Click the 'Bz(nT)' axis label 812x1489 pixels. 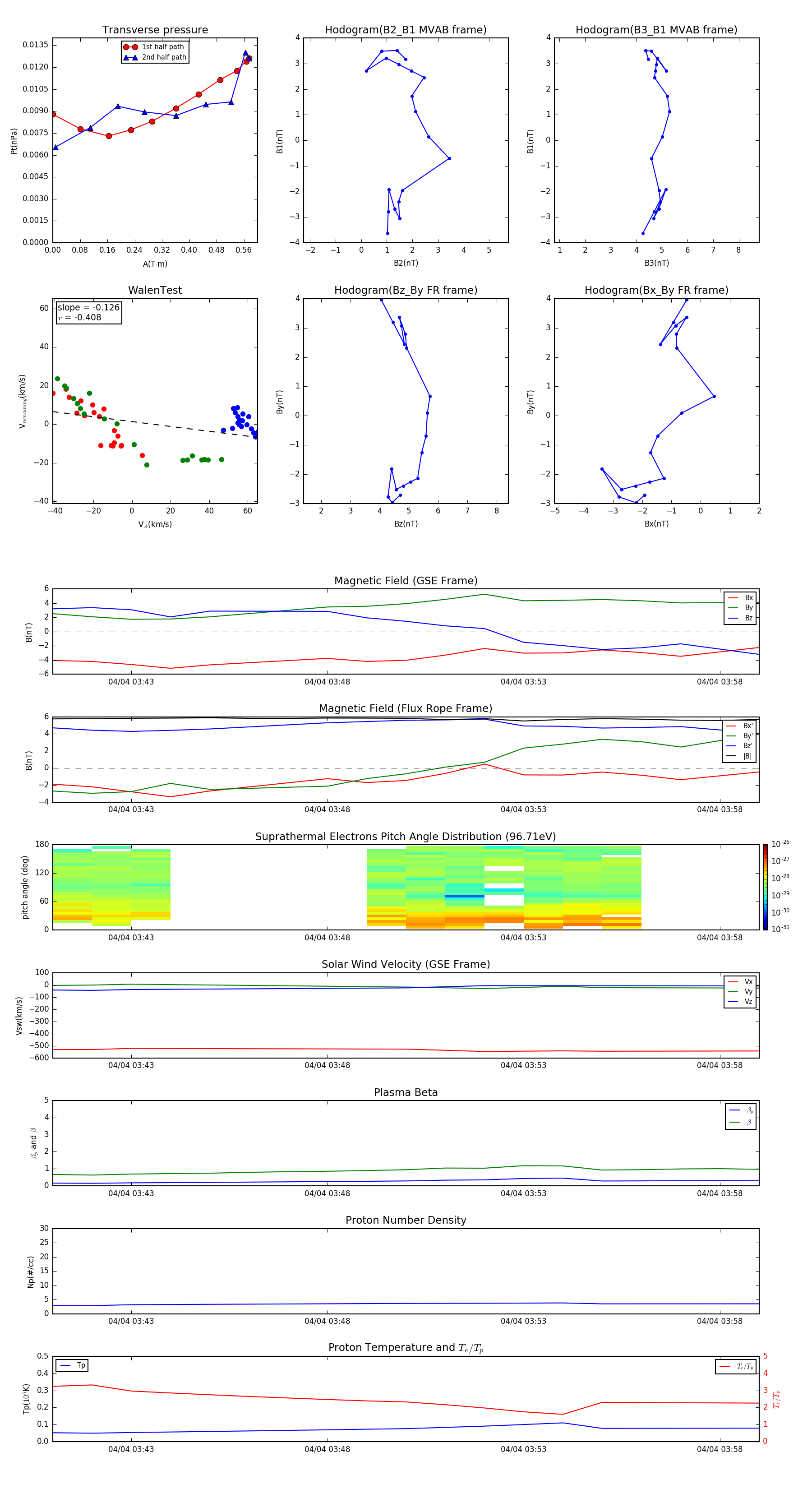click(x=406, y=524)
